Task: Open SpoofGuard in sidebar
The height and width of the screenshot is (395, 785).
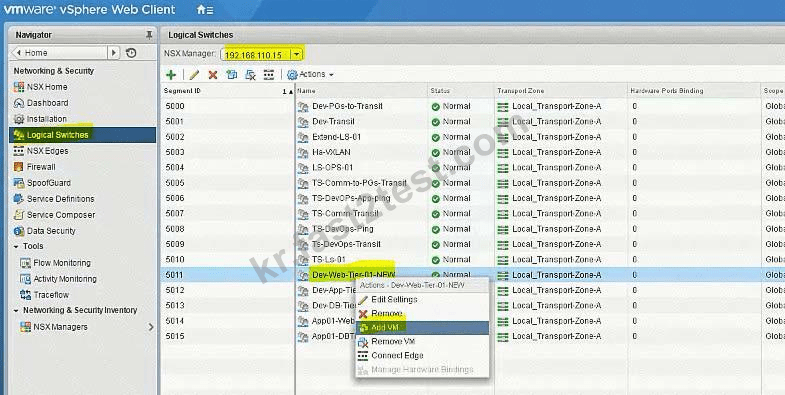Action: pyautogui.click(x=49, y=183)
